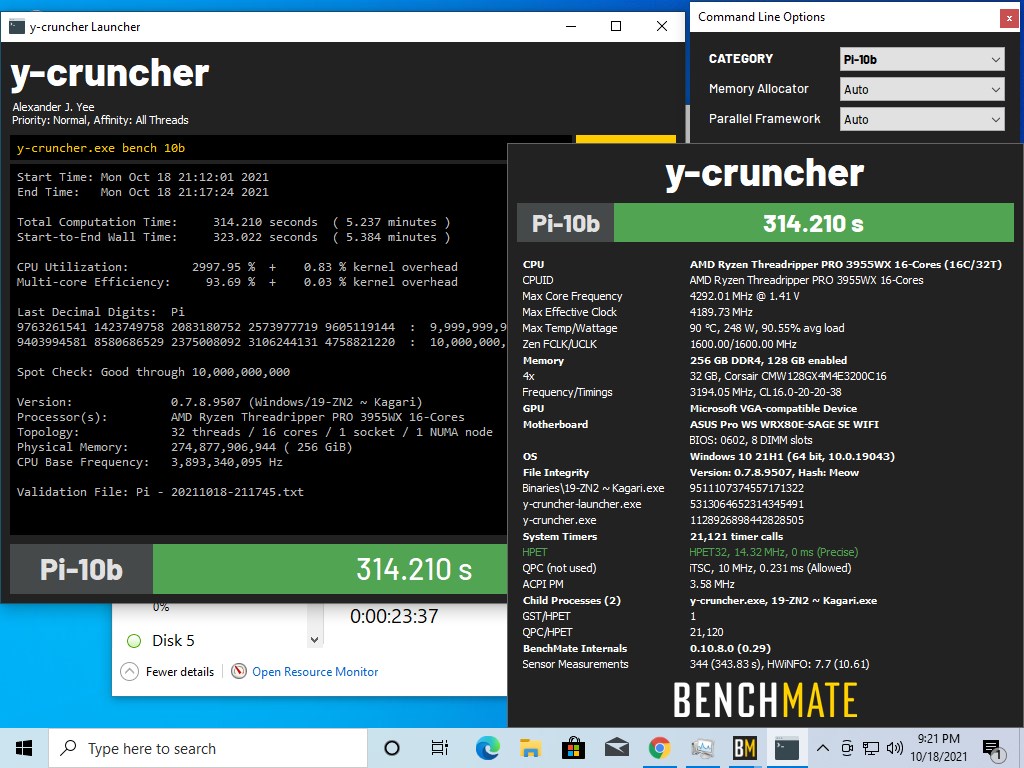Open the volume tray icon
Screen dimensions: 1024x768
[x=895, y=748]
